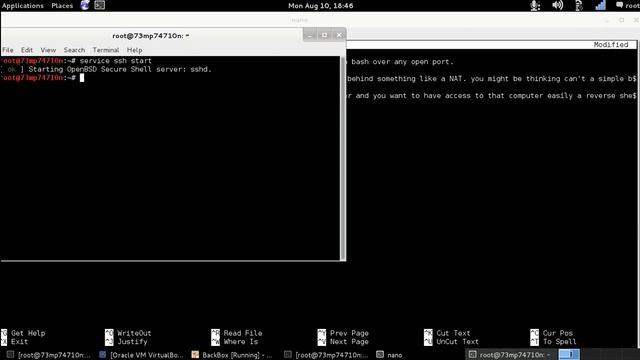Minimize the root@73mp74710n terminal window
The image size is (640, 360).
[x=310, y=35]
